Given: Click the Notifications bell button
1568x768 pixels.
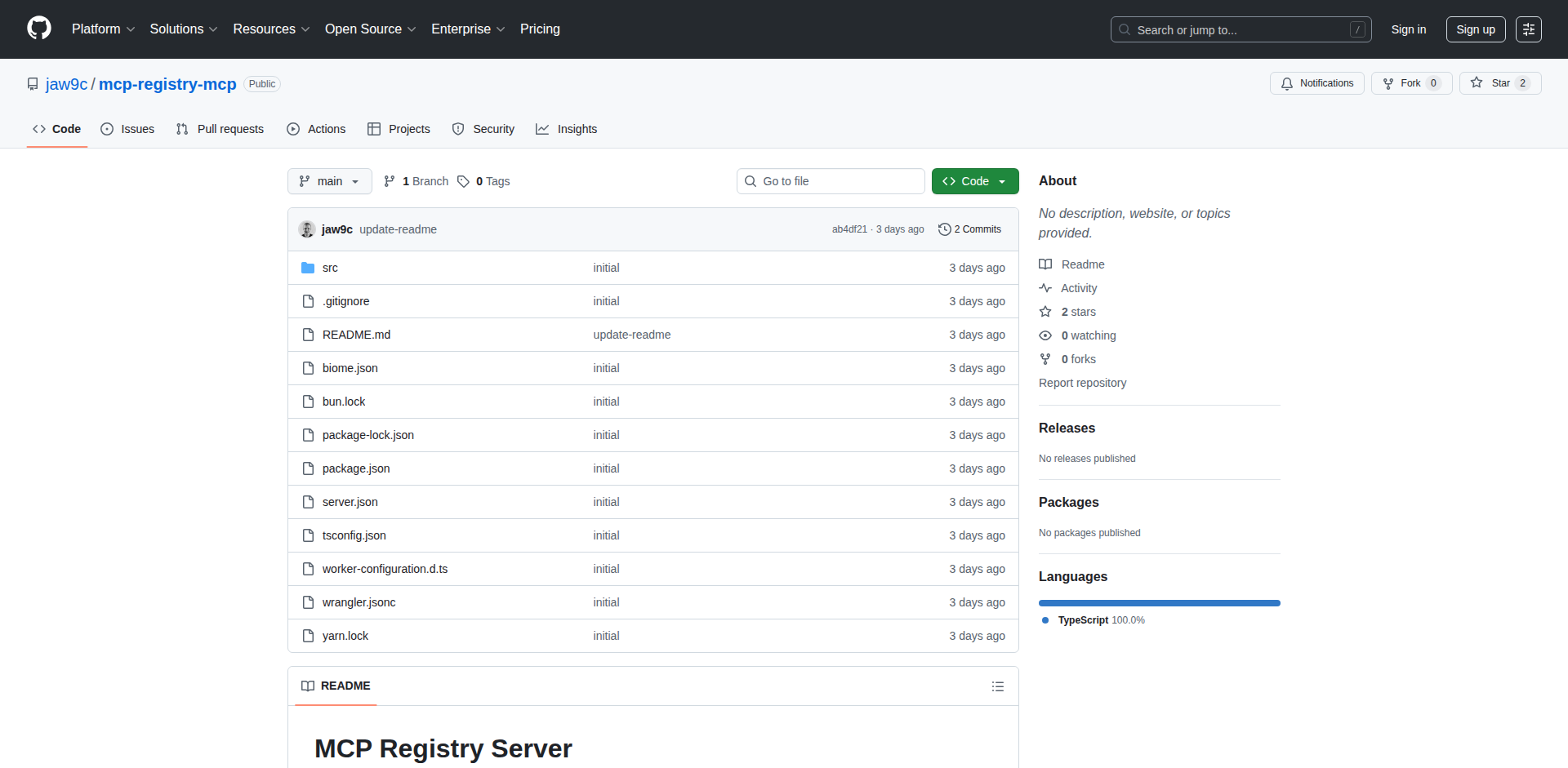Looking at the screenshot, I should pyautogui.click(x=1316, y=83).
